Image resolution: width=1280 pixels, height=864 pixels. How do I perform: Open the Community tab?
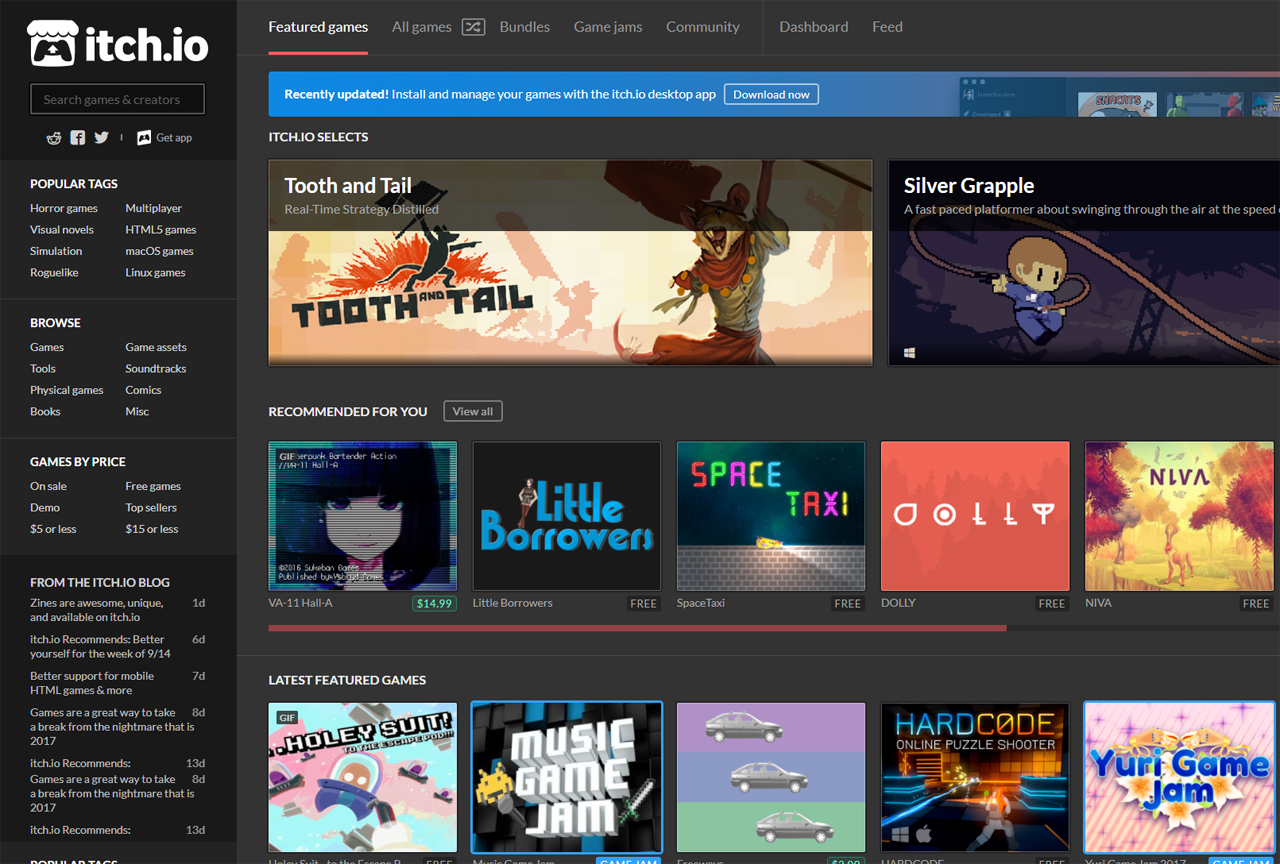click(703, 27)
